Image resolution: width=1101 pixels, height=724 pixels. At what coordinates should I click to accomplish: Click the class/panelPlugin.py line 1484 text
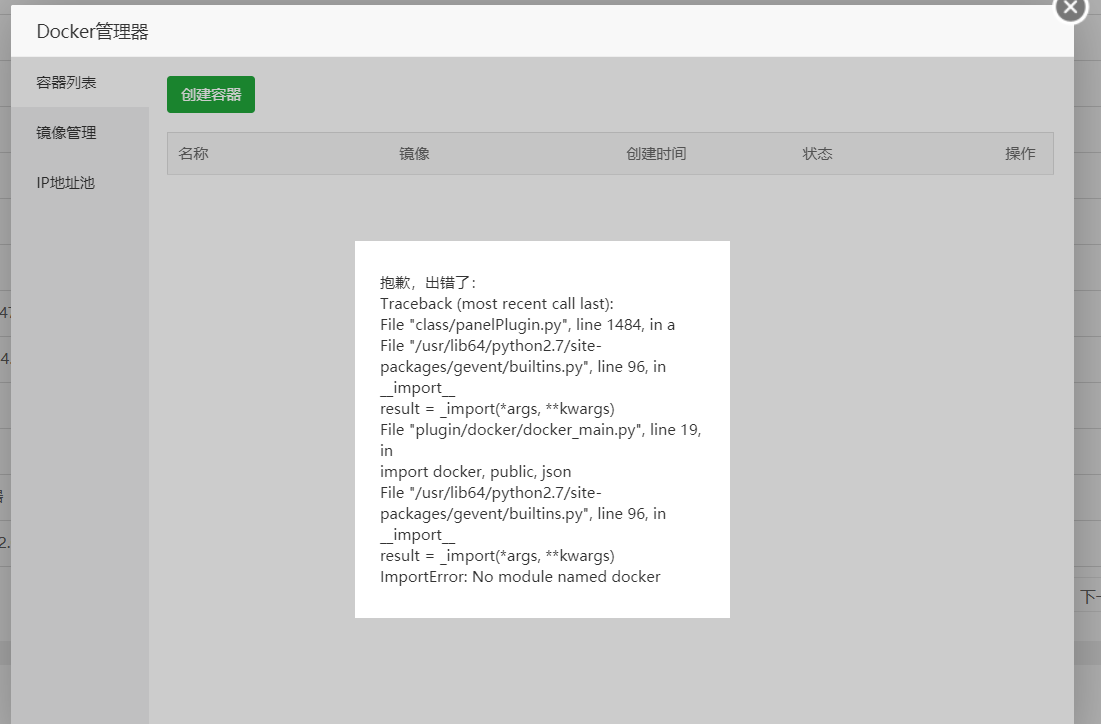(x=527, y=324)
